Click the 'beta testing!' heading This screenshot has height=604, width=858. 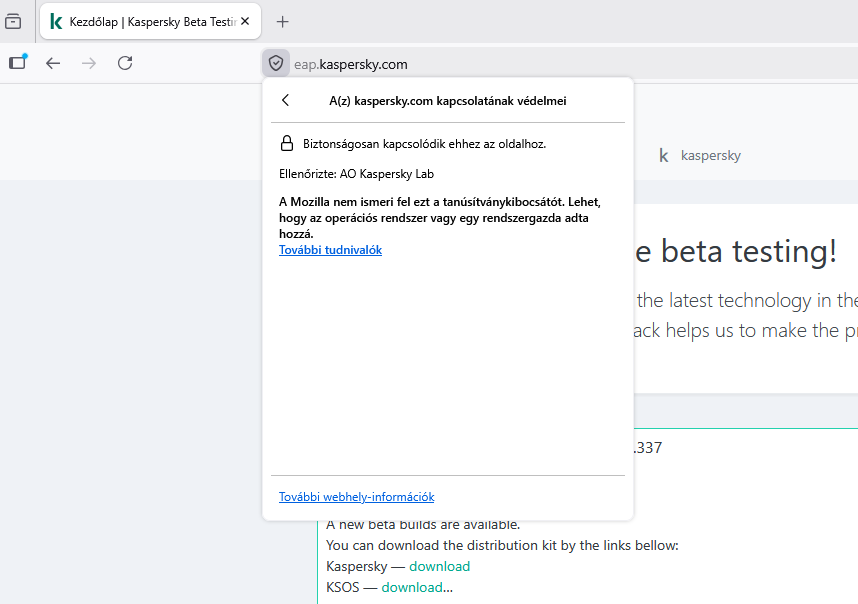point(736,251)
